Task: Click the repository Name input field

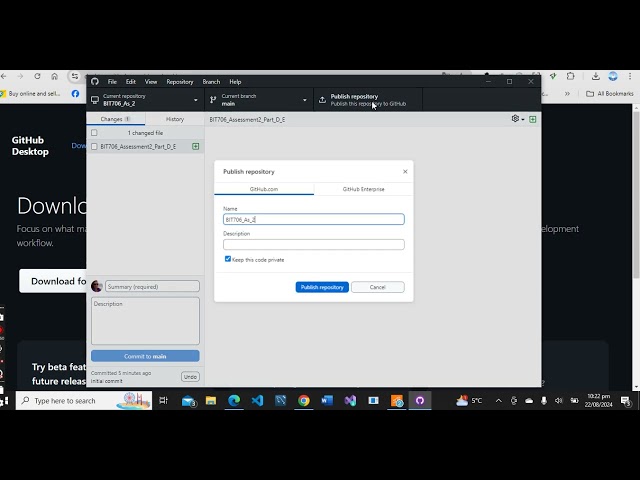Action: (313, 219)
